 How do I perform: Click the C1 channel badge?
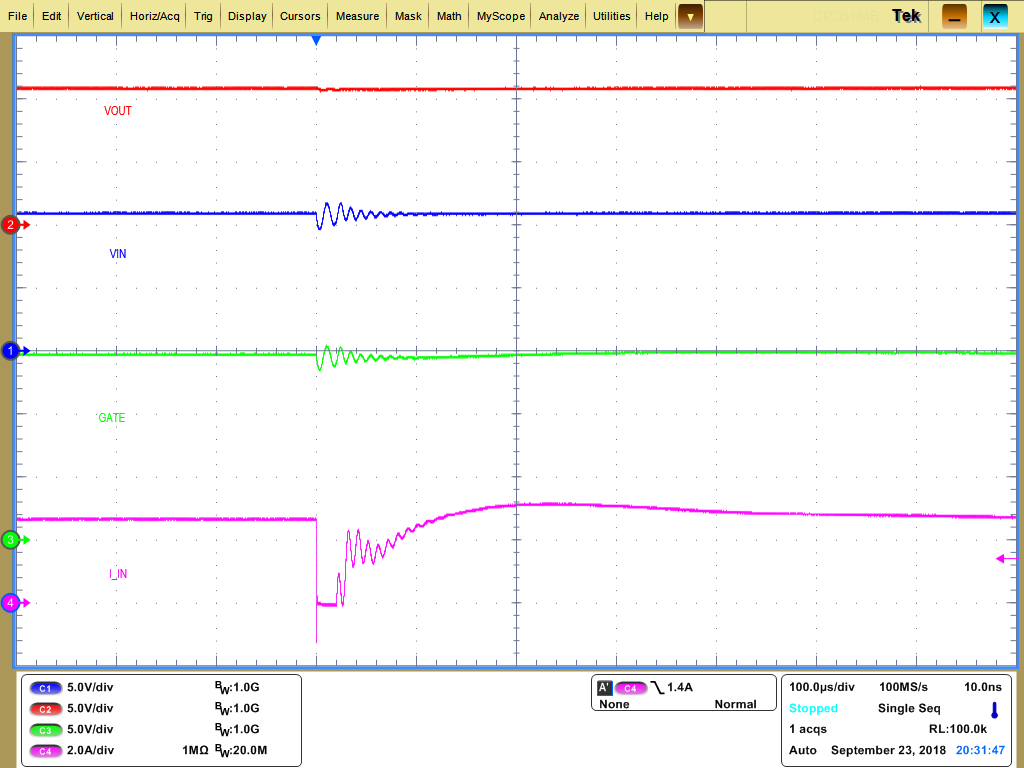[45, 688]
